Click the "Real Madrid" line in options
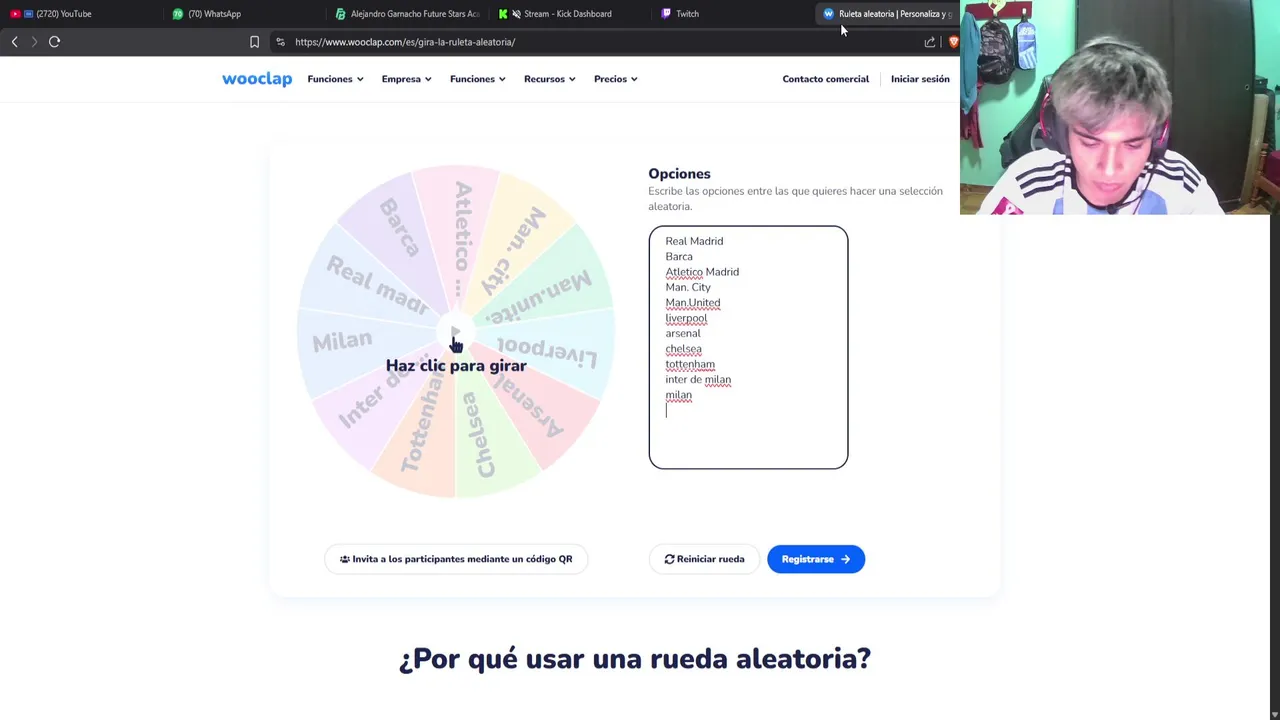This screenshot has height=720, width=1280. pyautogui.click(x=694, y=241)
